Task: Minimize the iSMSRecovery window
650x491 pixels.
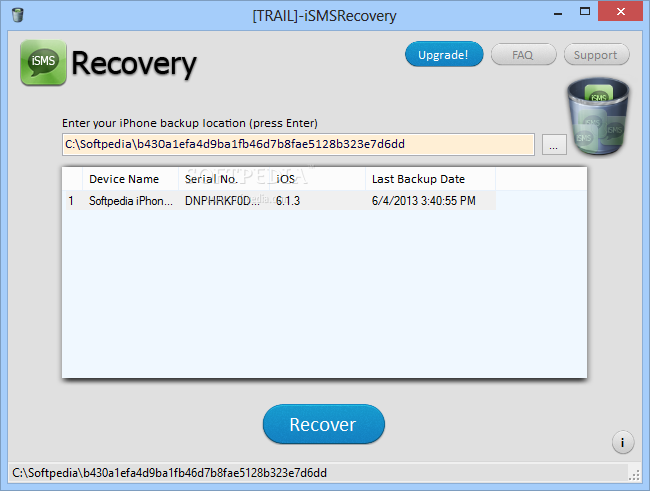Action: pos(558,12)
